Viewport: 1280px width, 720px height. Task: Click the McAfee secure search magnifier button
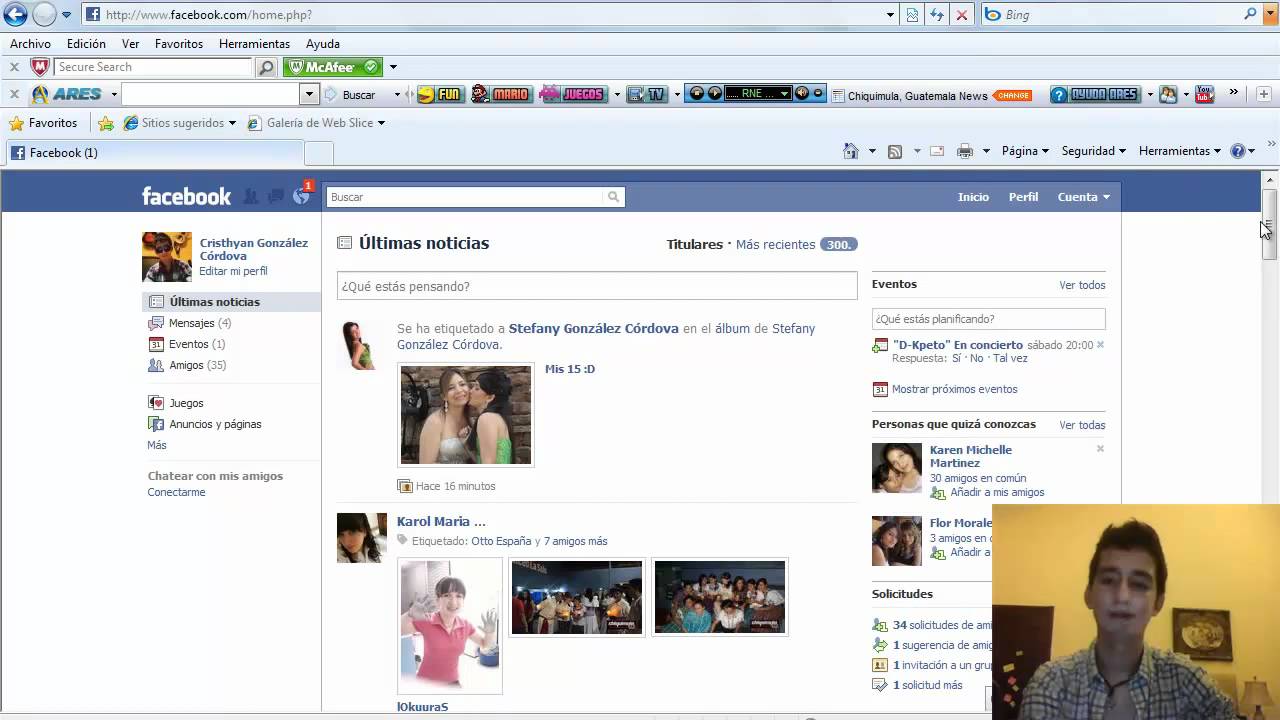[x=266, y=67]
